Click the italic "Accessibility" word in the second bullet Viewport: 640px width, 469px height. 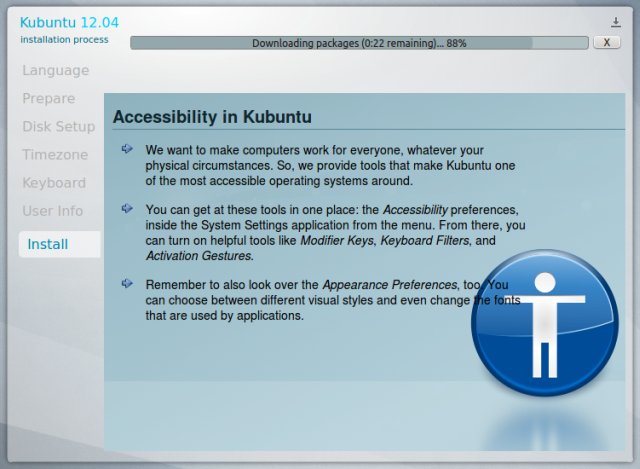(x=415, y=210)
